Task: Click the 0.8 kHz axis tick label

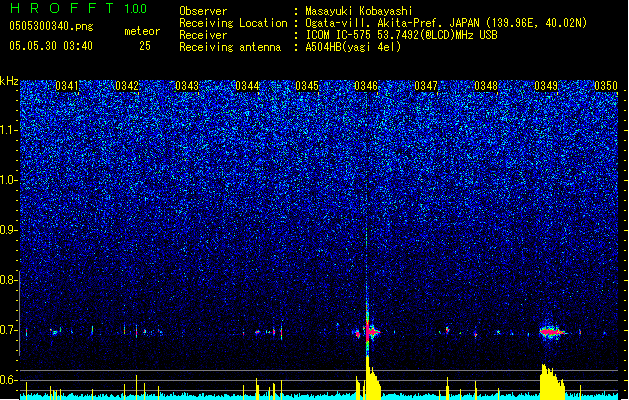Action: 8,280
